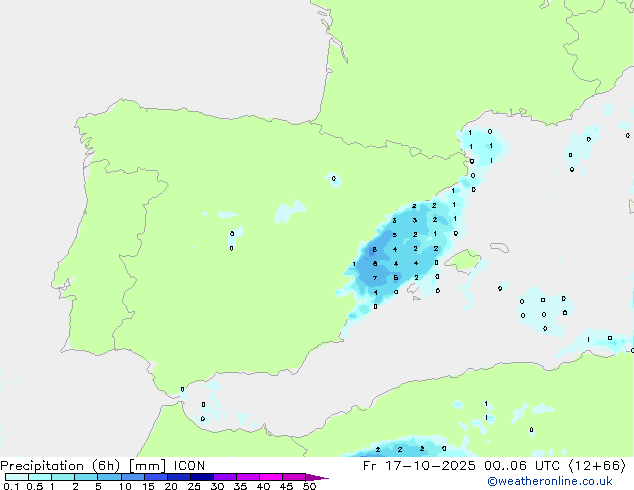
Task: Click the 0.5–1 mm legend color swatch
Action: pyautogui.click(x=40, y=477)
